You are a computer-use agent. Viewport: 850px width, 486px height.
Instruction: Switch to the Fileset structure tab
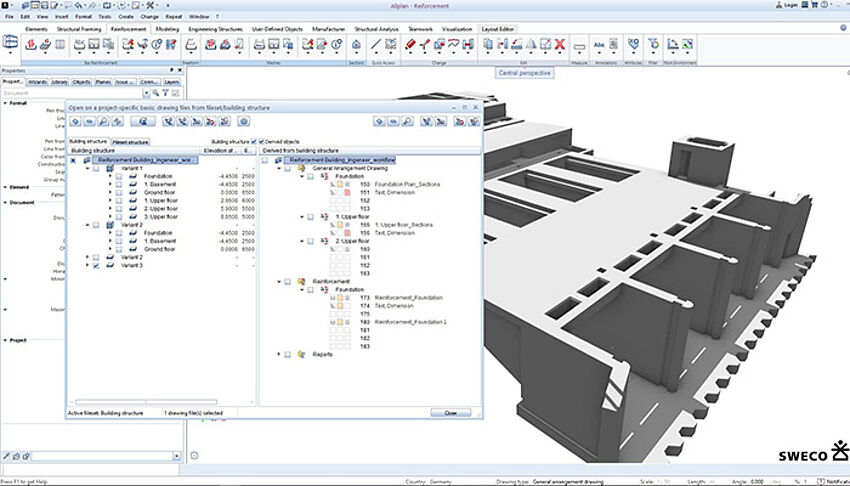click(x=130, y=142)
